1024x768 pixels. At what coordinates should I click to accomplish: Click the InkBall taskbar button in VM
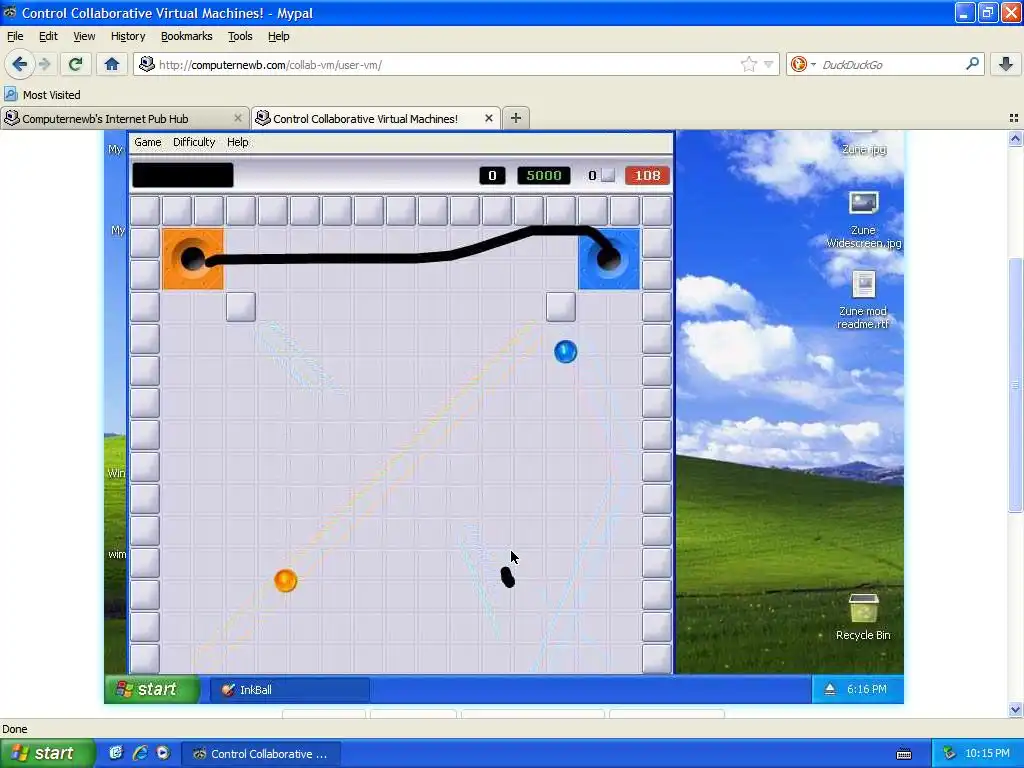coord(289,690)
